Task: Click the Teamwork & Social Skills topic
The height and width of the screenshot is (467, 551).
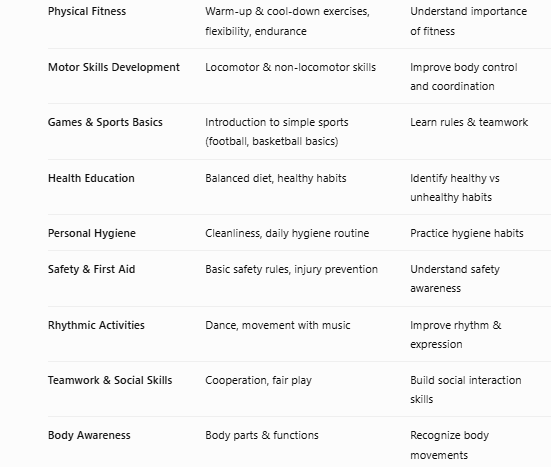Action: click(x=110, y=380)
